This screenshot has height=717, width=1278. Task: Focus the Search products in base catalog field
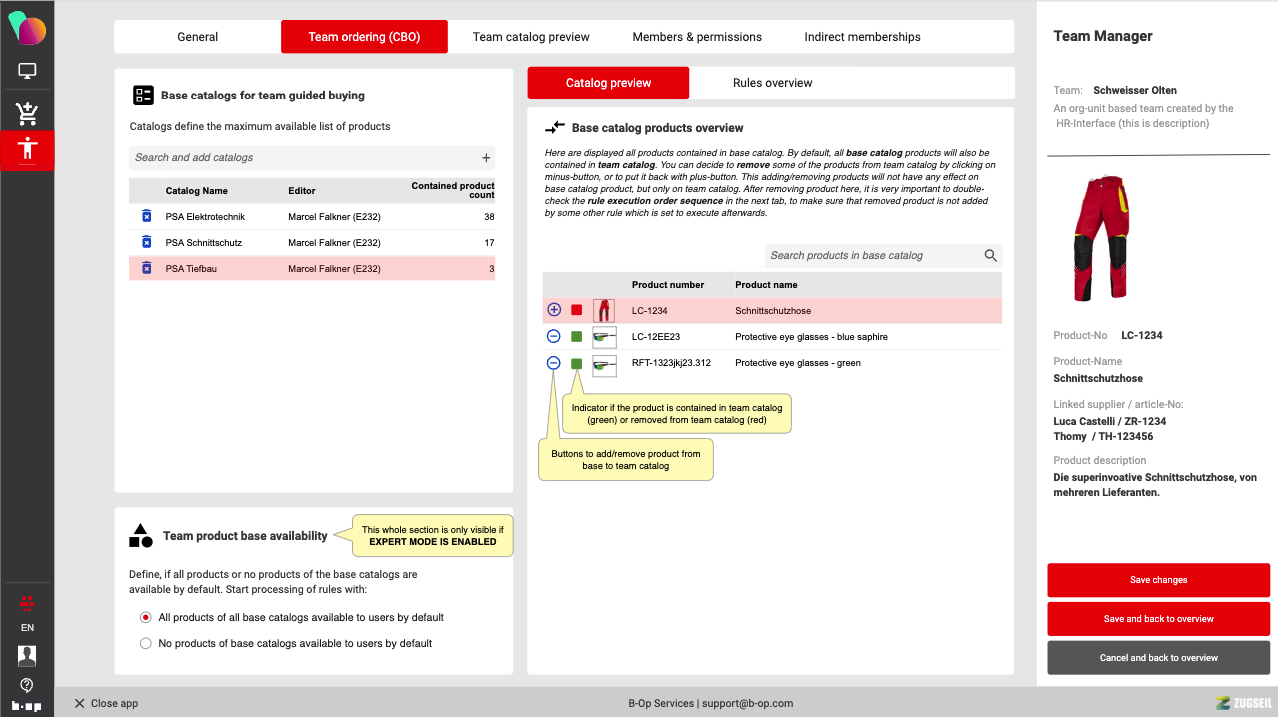pos(870,256)
